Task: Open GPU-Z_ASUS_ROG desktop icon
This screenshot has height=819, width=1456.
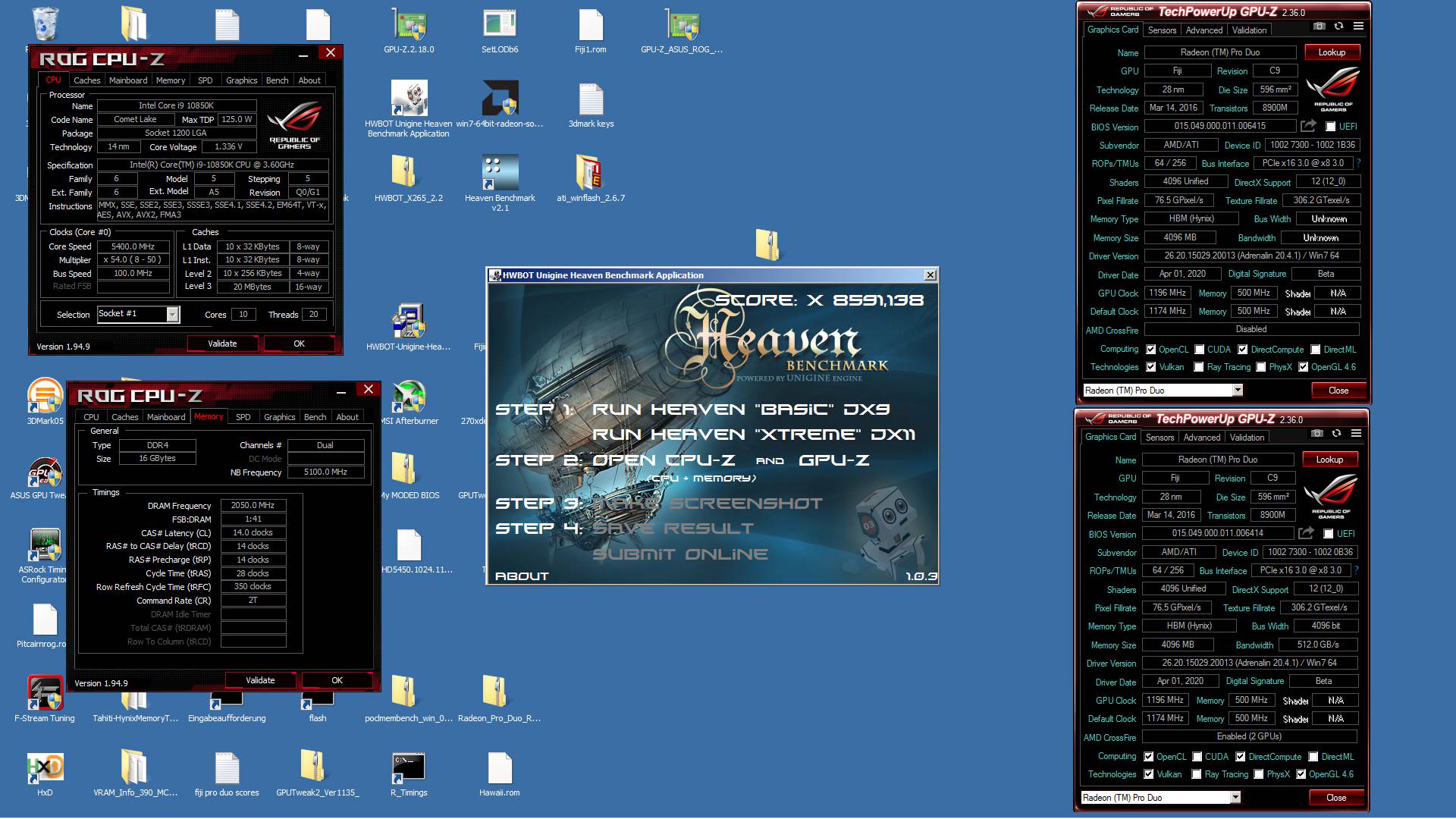Action: point(682,24)
